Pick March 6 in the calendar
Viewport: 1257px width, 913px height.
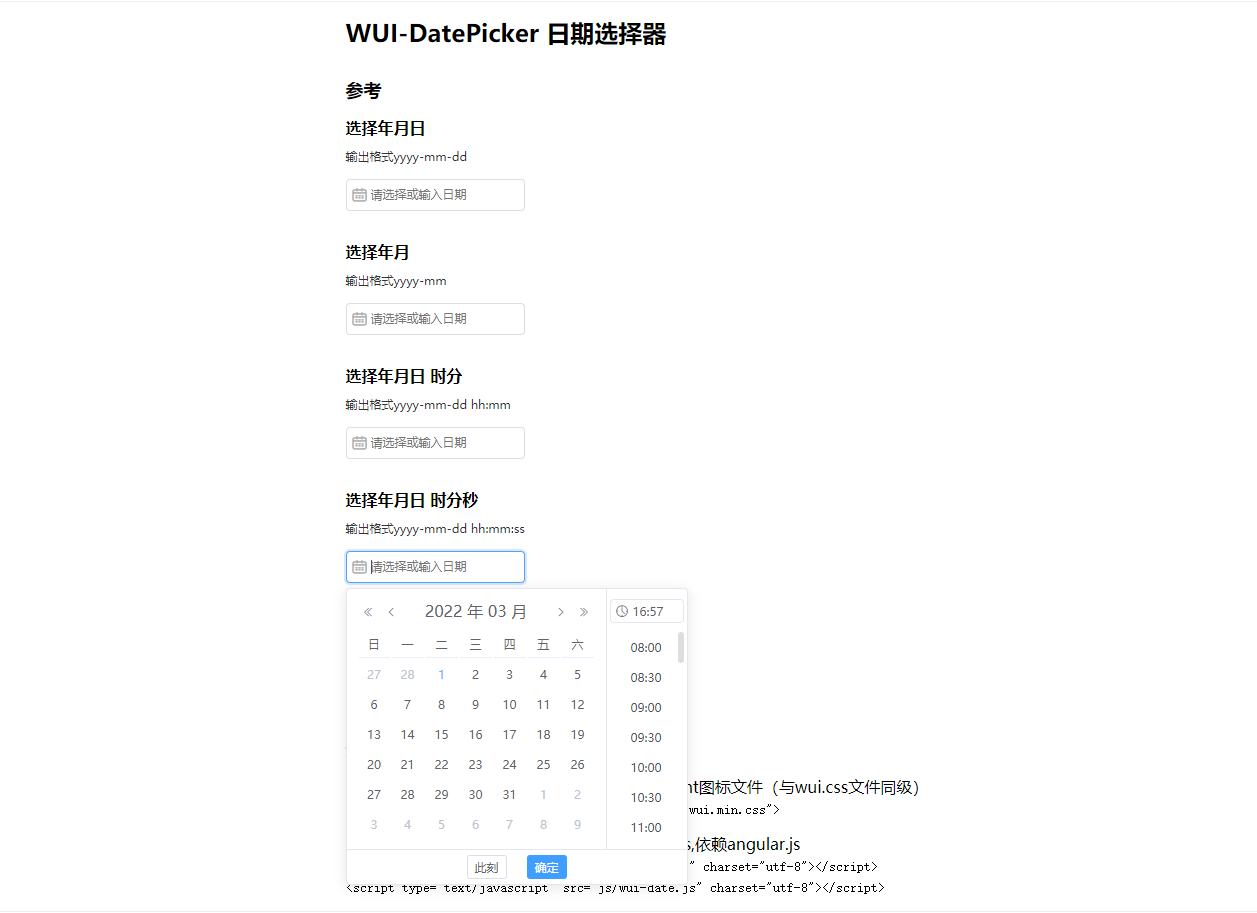[374, 705]
